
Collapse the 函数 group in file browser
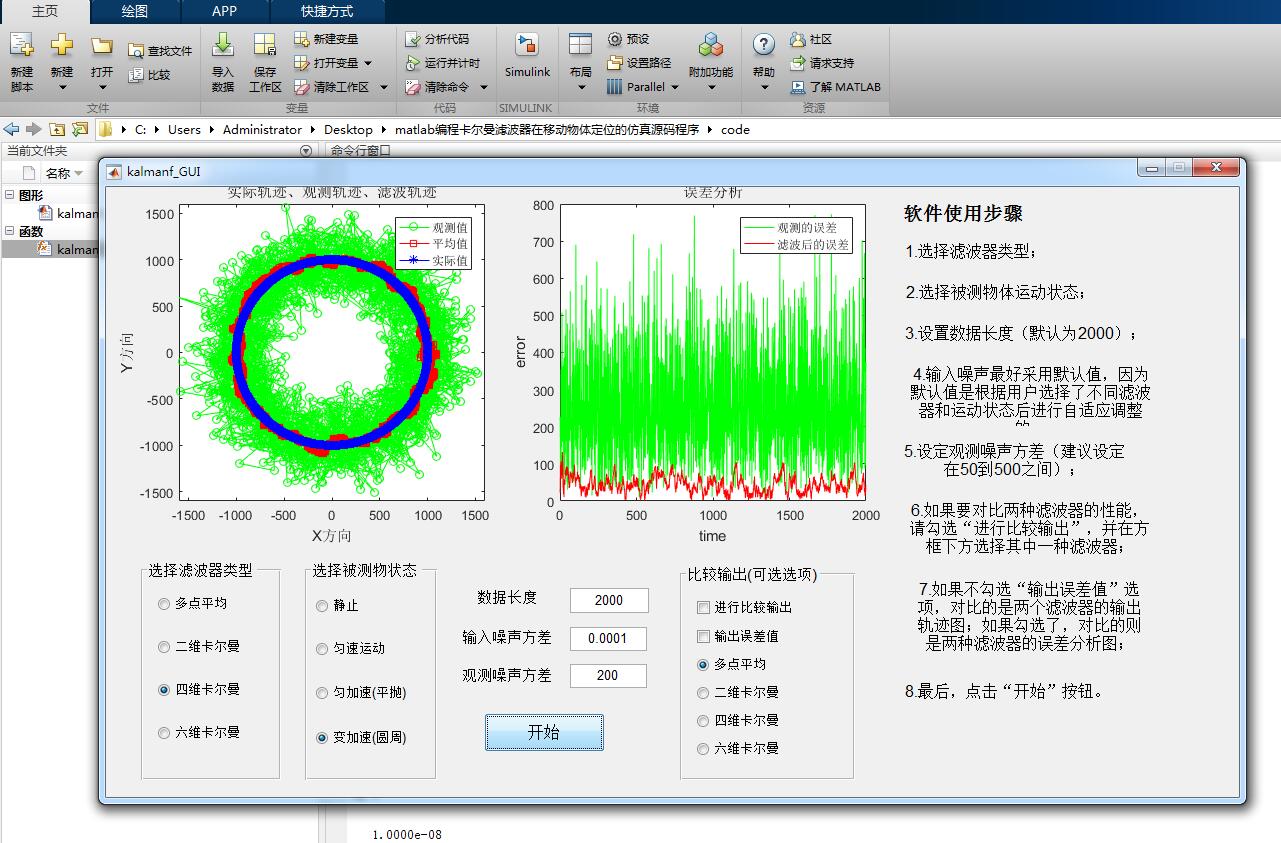(10, 231)
